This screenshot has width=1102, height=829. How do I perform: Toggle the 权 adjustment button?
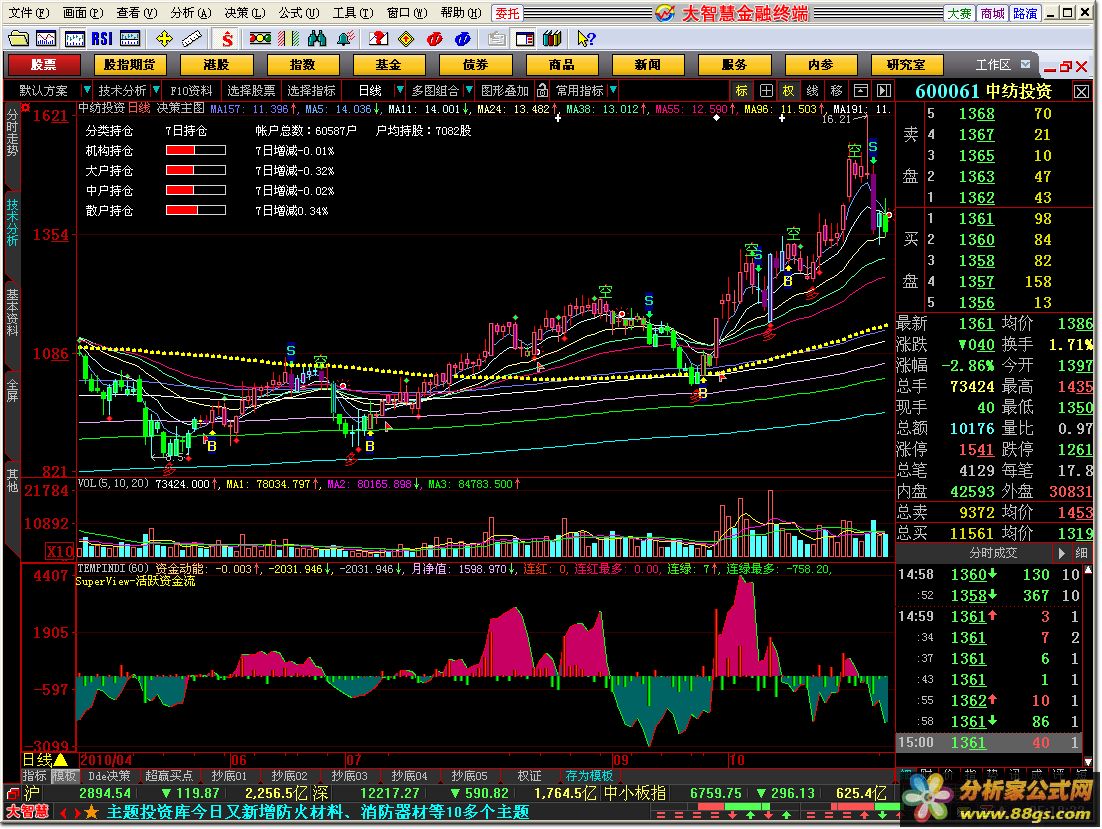[x=788, y=91]
